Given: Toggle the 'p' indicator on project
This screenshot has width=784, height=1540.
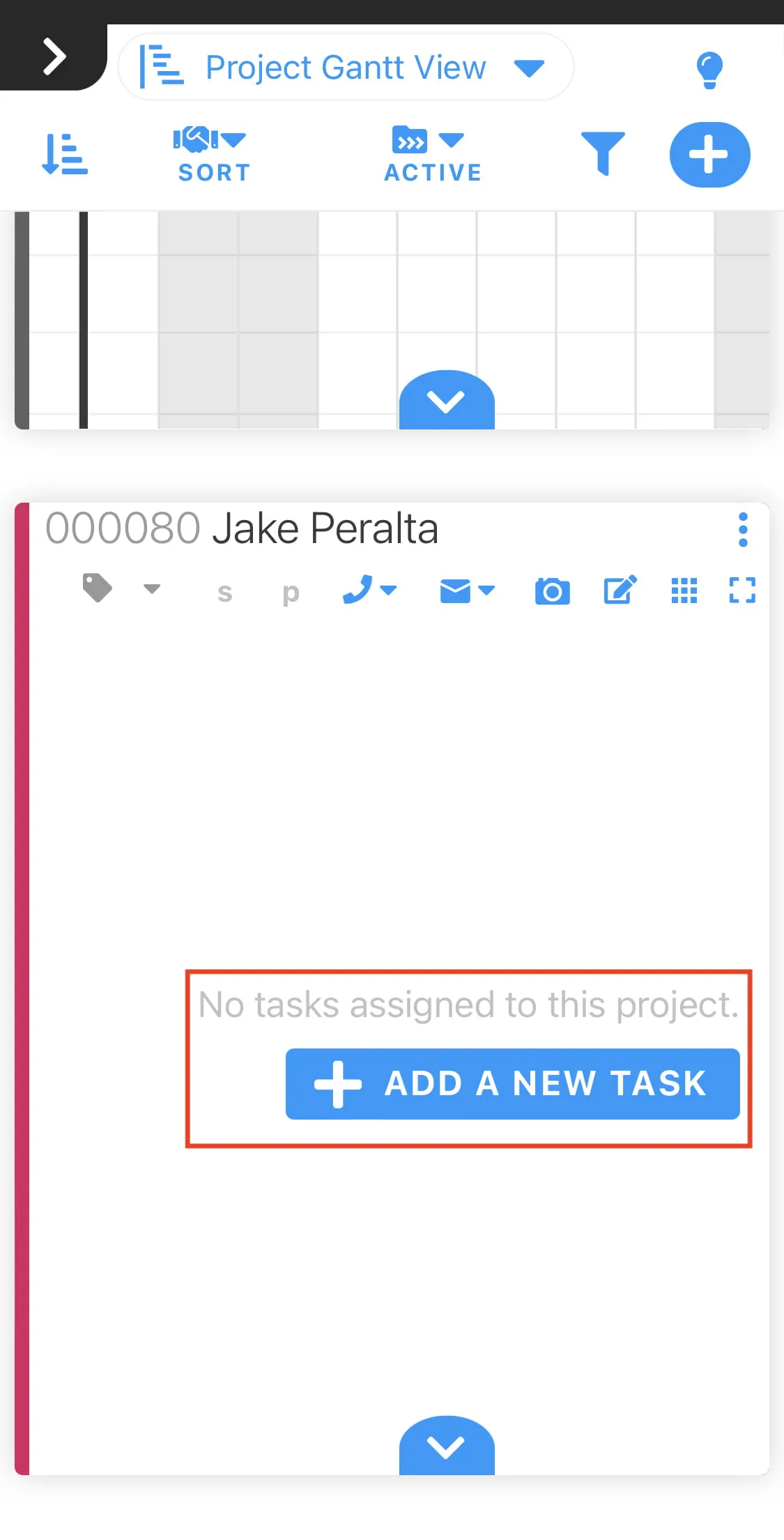Looking at the screenshot, I should 291,593.
